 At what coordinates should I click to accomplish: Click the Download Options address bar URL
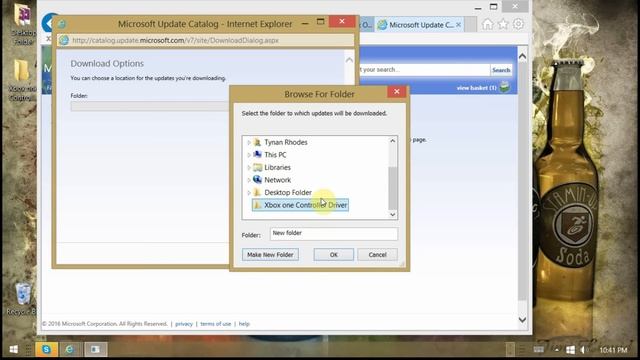(176, 40)
